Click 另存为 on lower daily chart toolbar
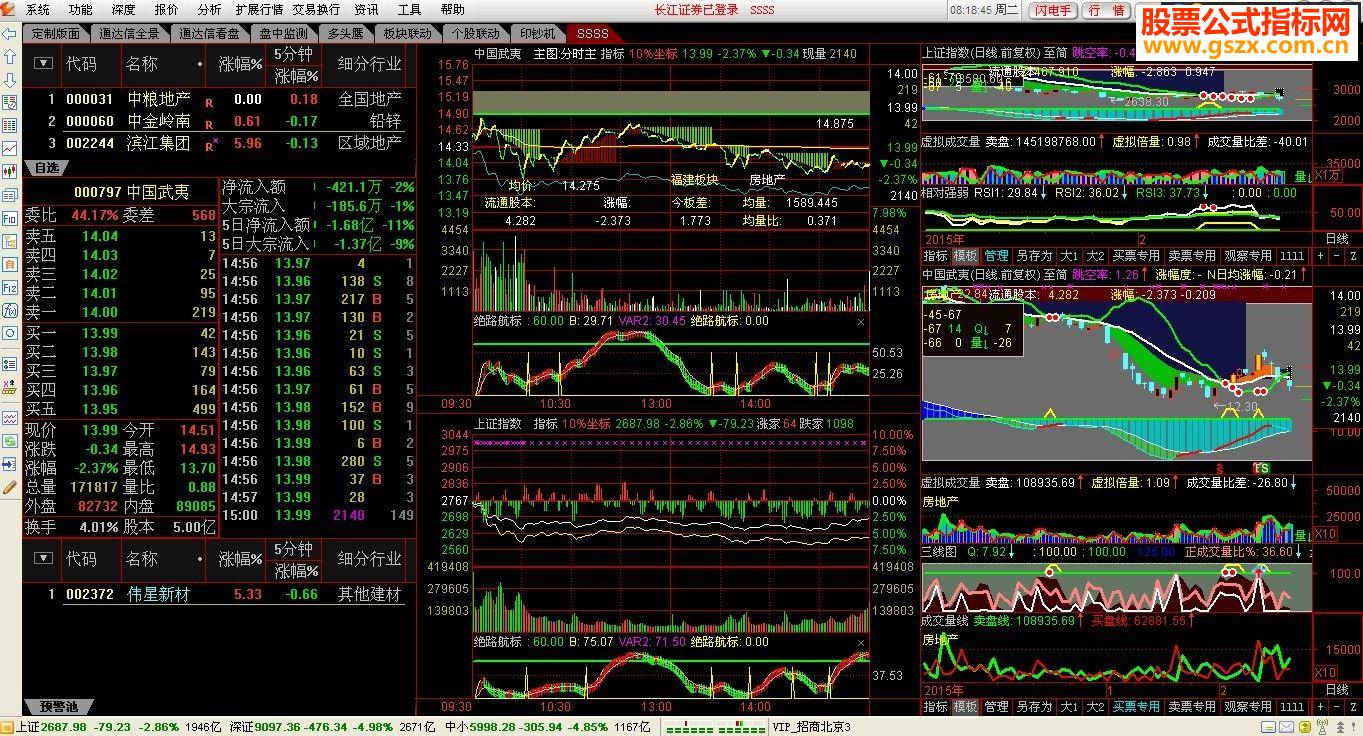 click(1033, 706)
